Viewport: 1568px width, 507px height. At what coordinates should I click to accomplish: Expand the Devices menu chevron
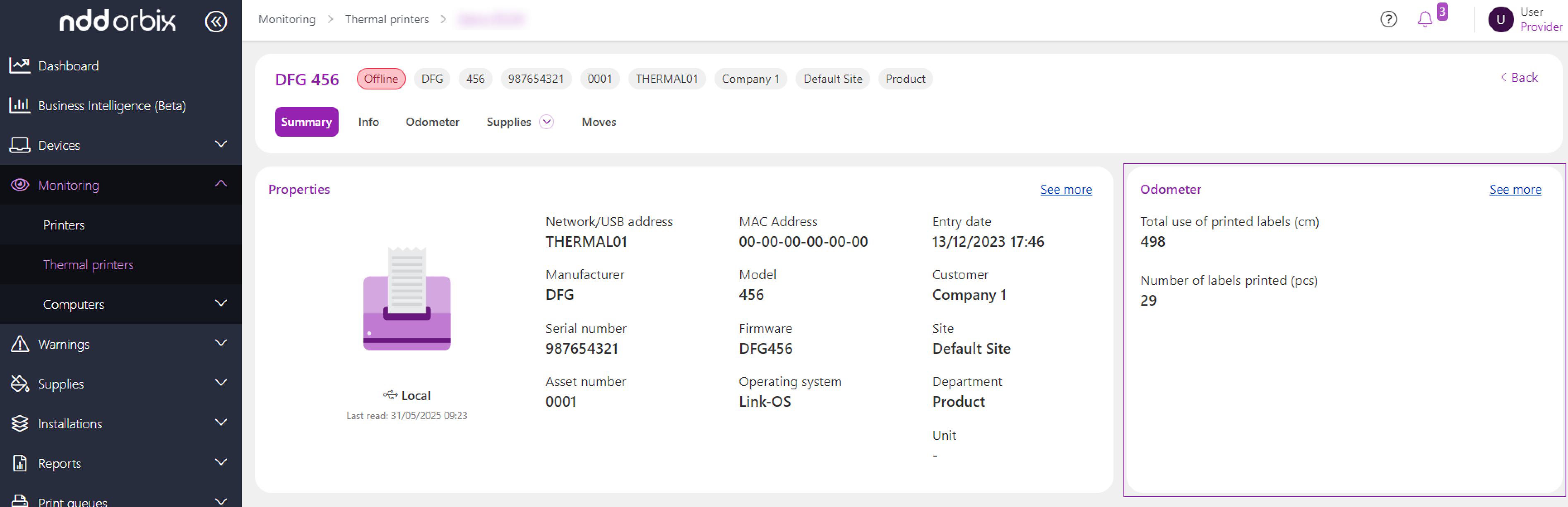[221, 145]
